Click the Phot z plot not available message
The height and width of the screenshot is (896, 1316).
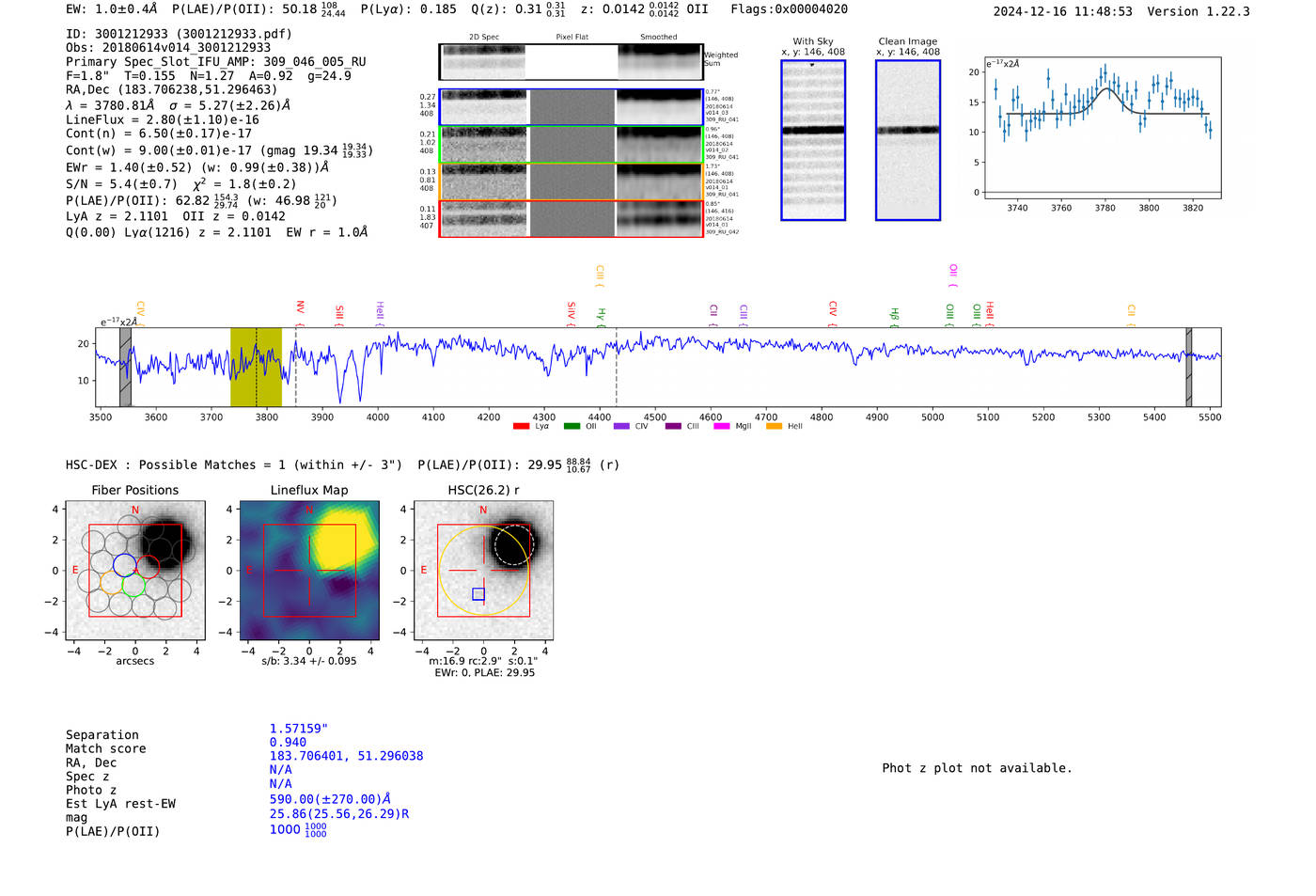(x=977, y=768)
